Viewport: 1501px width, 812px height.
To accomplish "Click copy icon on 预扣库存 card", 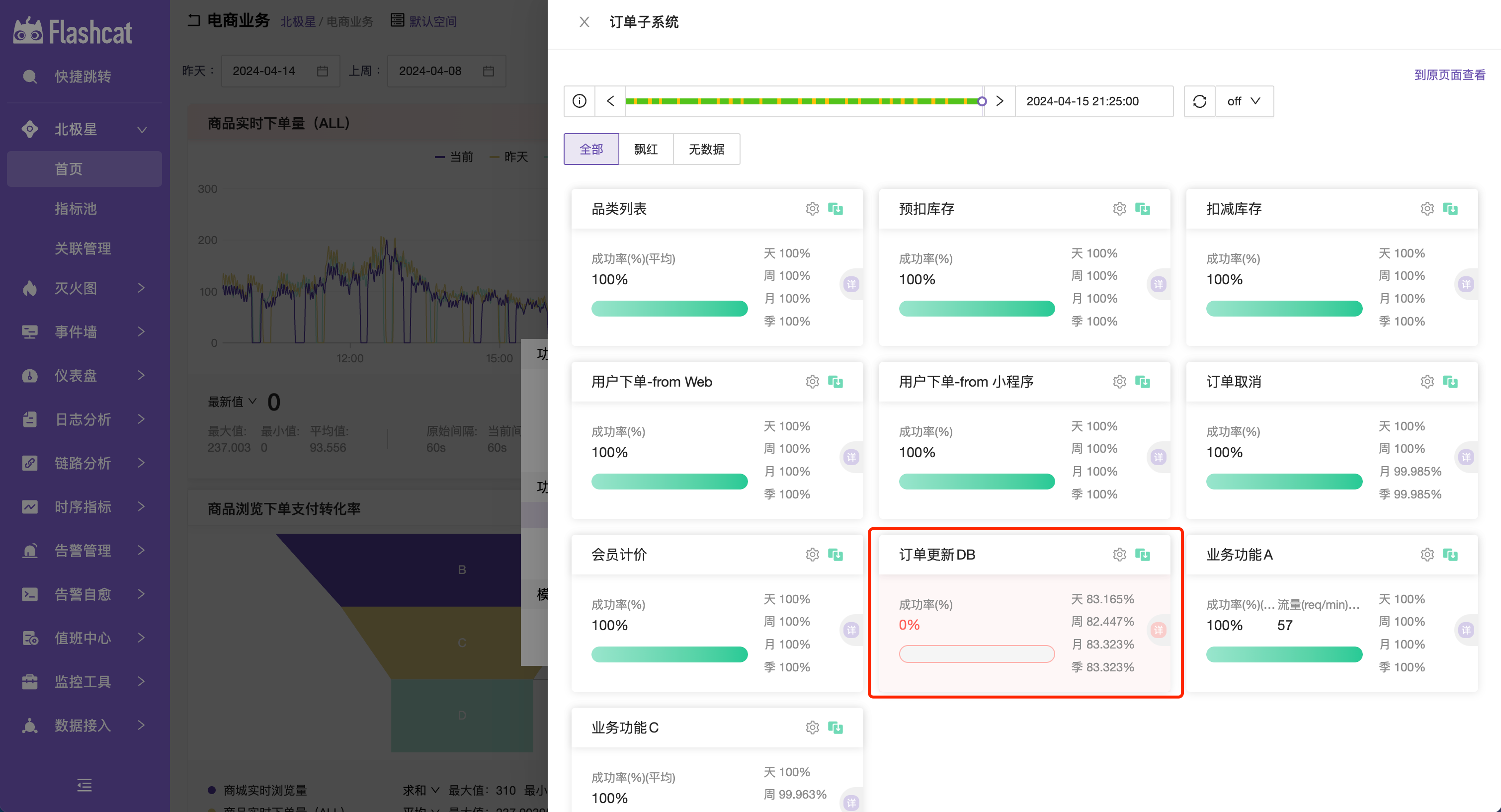I will pos(1143,209).
